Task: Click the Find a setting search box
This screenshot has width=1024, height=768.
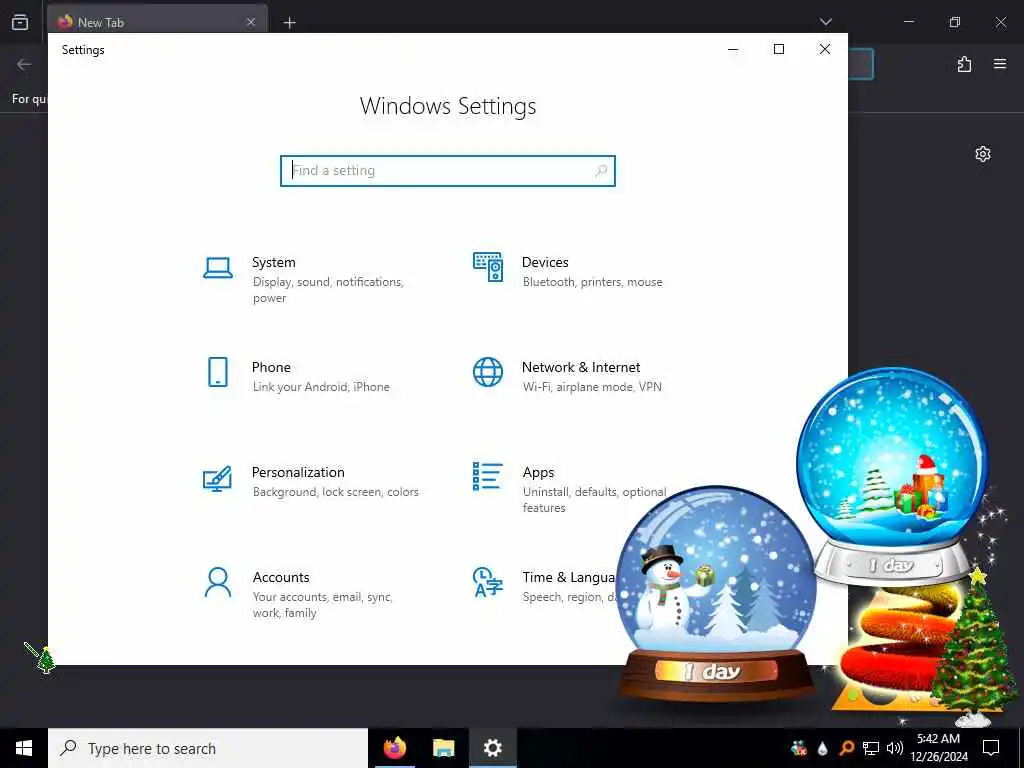Action: point(448,171)
